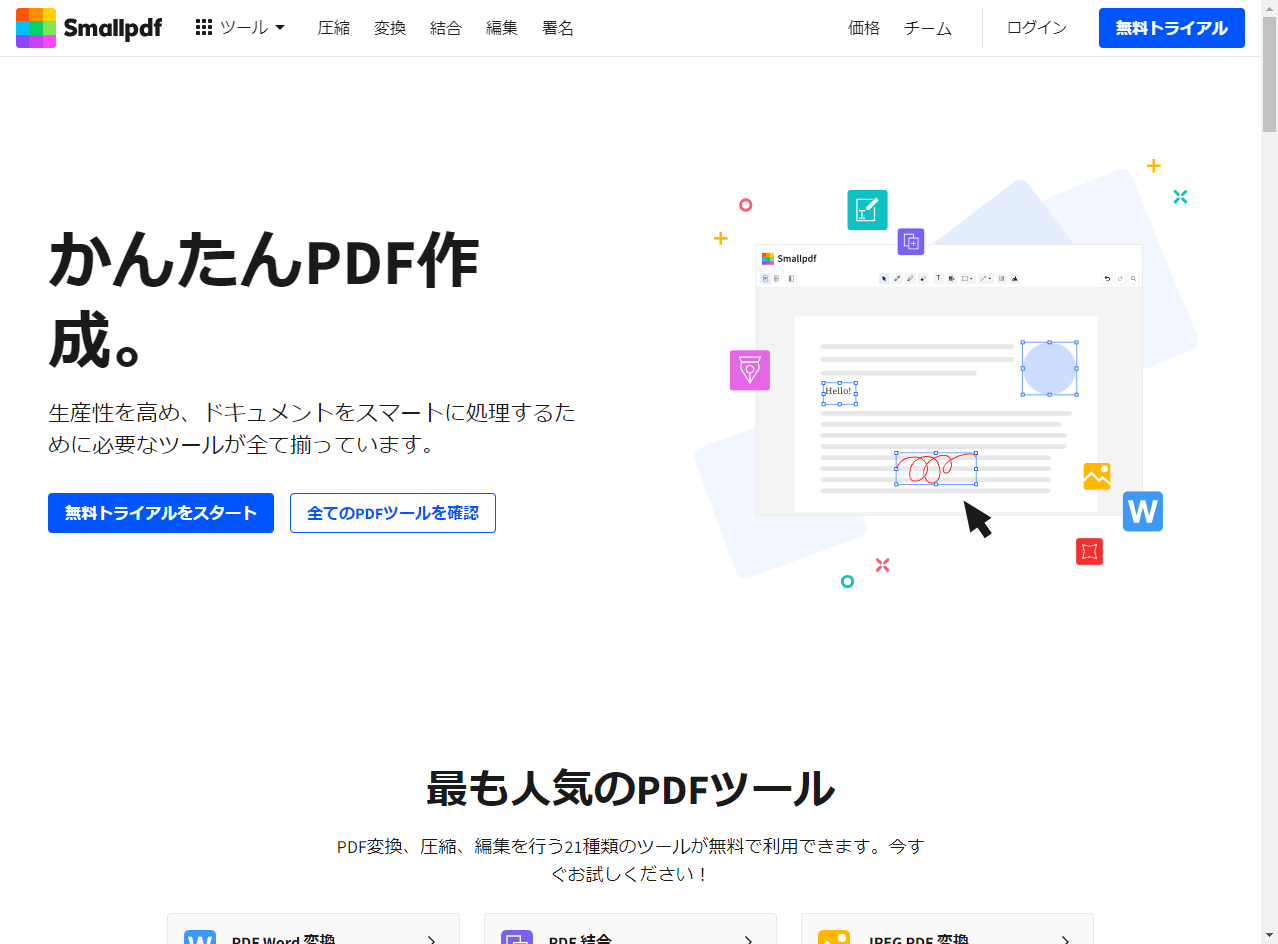Viewport: 1278px width, 944px height.
Task: Click the purple merge icon near the editor window
Action: point(910,242)
